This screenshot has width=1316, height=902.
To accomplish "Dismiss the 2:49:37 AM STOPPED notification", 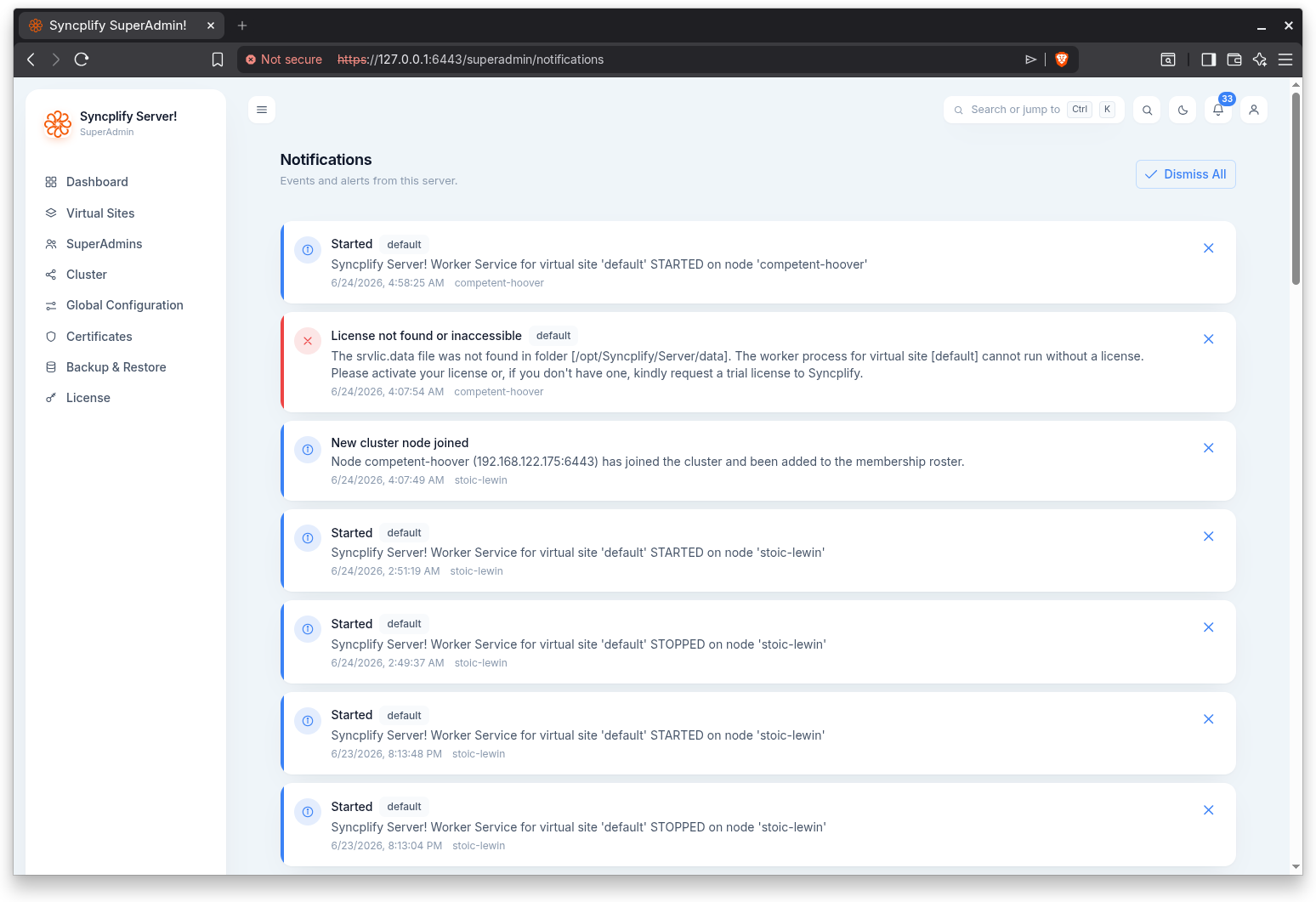I will coord(1208,627).
